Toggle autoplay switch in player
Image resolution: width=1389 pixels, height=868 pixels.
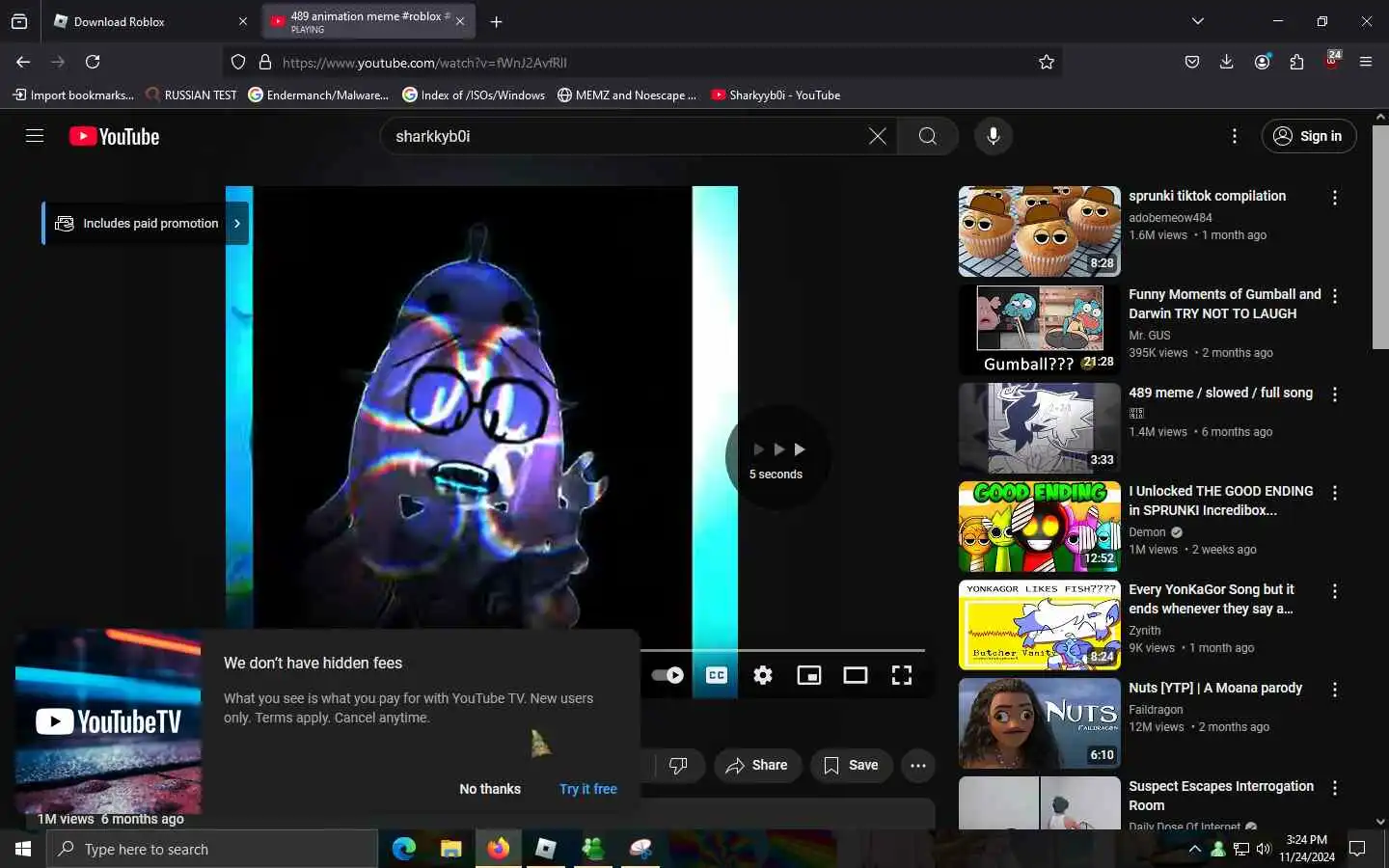point(667,675)
